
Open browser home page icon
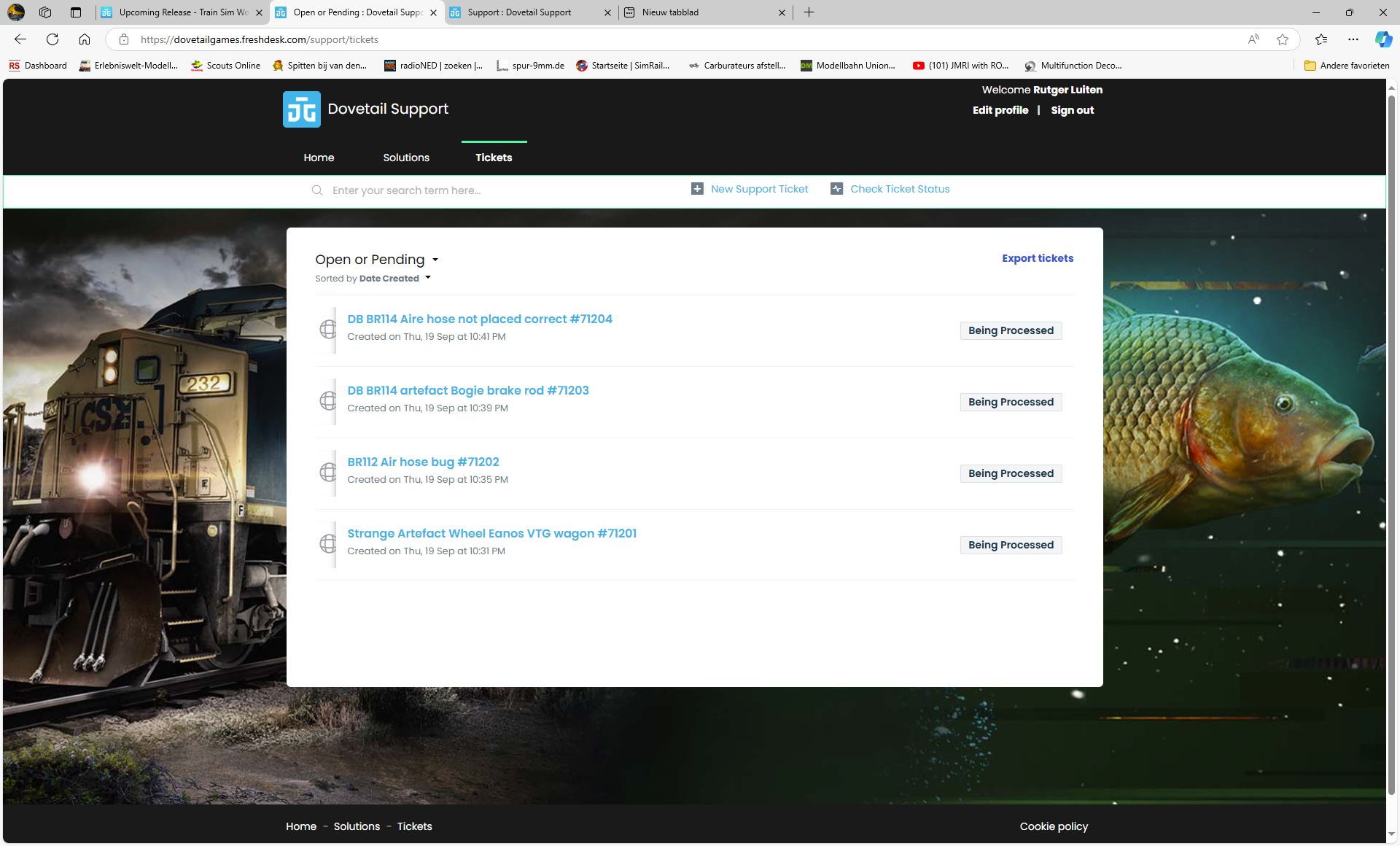coord(85,39)
